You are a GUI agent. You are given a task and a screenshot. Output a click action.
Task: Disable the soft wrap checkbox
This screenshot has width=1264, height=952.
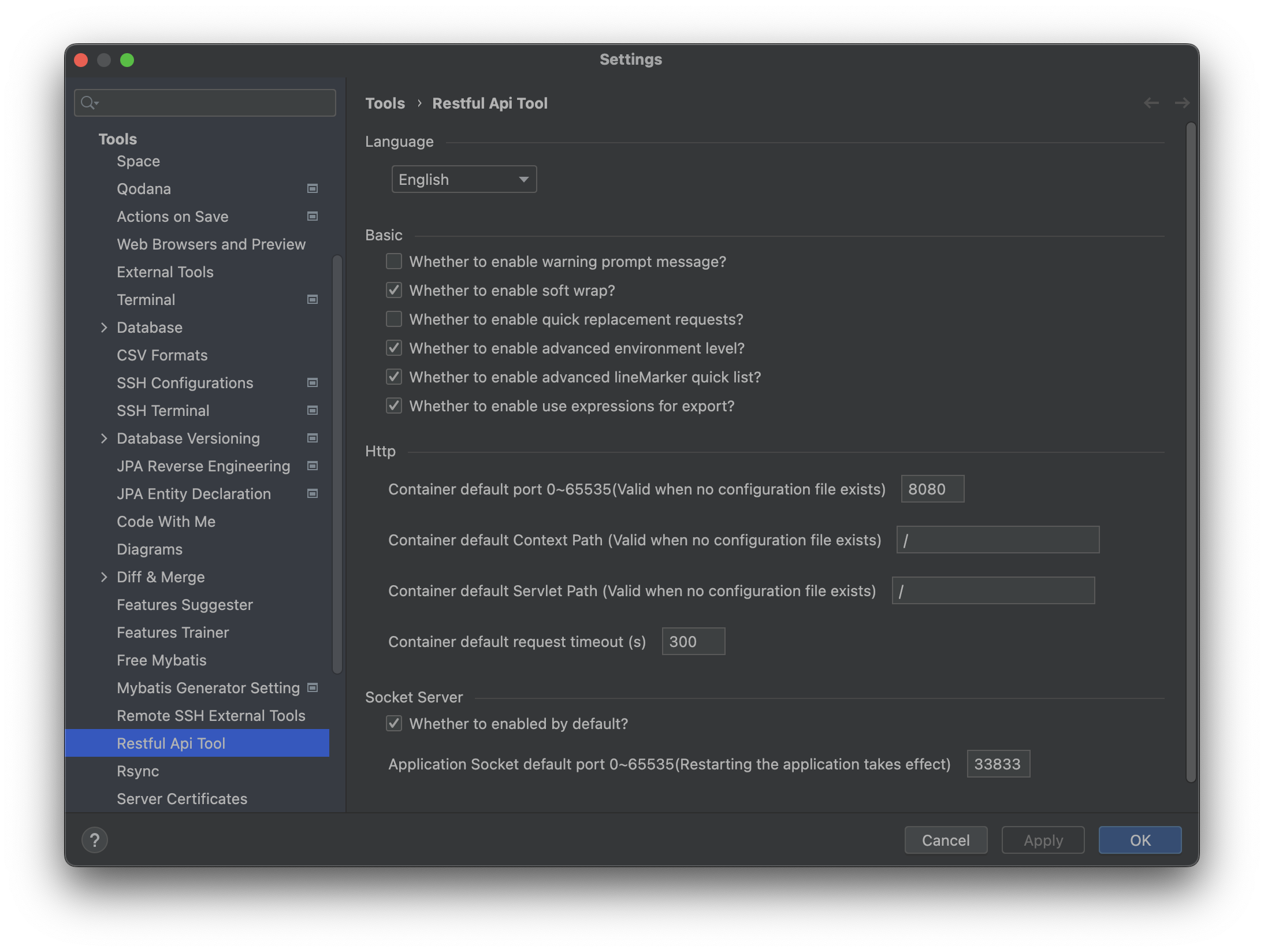click(393, 290)
